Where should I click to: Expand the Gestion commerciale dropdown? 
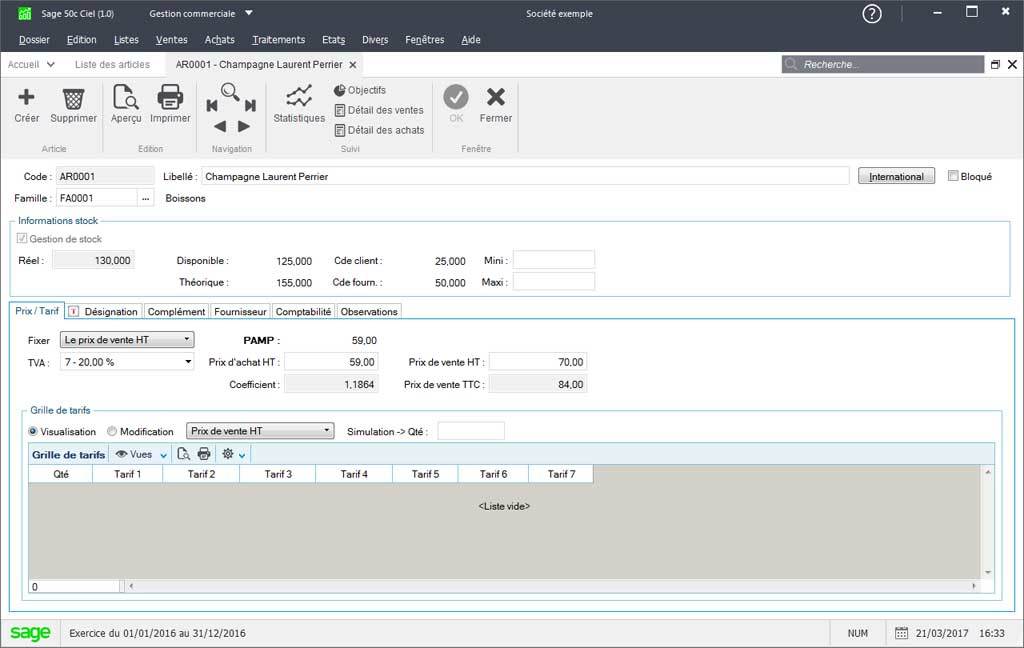click(x=249, y=13)
